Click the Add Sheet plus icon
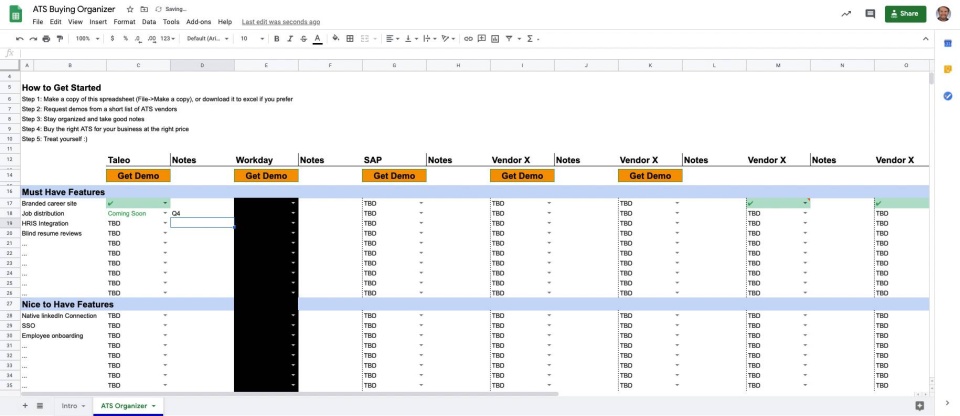 [25, 406]
